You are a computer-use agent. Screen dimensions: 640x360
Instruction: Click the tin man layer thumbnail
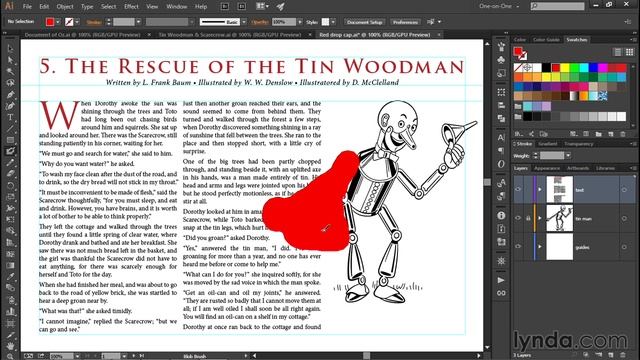[x=559, y=218]
